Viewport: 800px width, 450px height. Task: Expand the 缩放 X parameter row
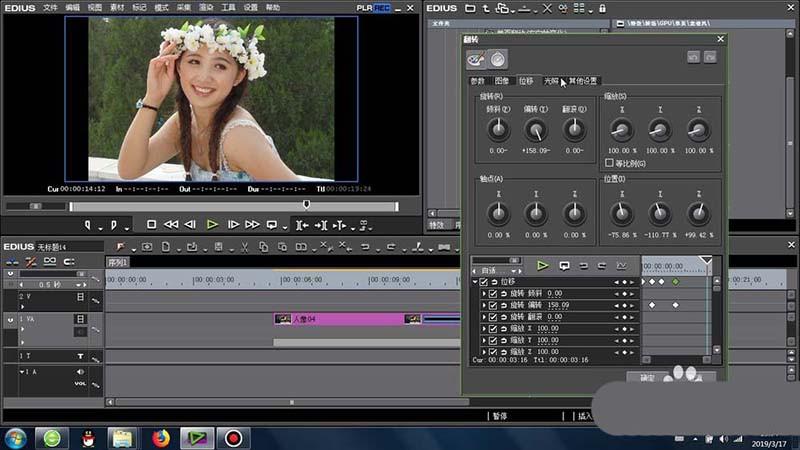pos(483,329)
